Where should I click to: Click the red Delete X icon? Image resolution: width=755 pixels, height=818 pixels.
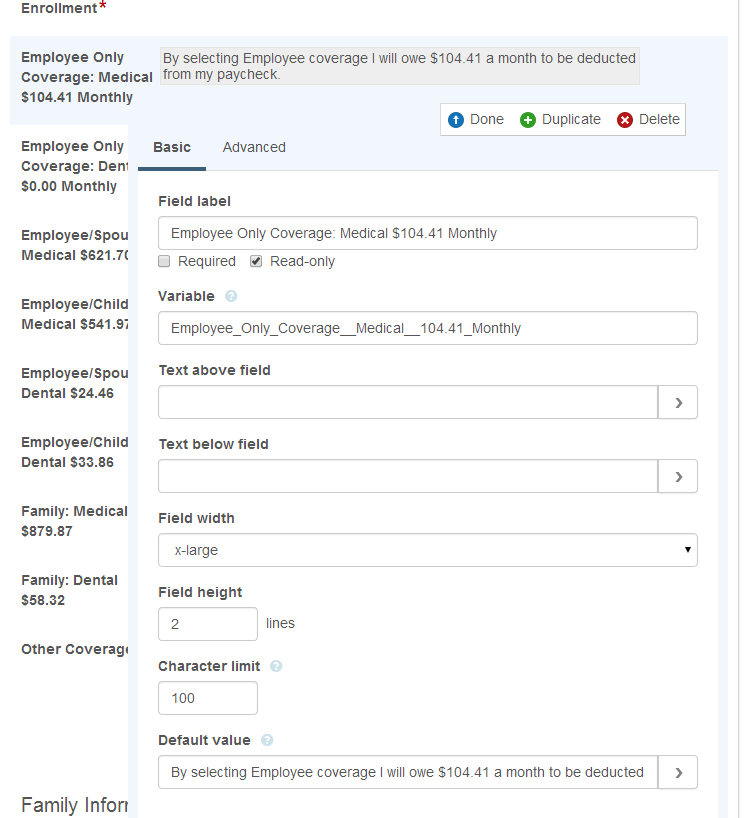pos(625,120)
